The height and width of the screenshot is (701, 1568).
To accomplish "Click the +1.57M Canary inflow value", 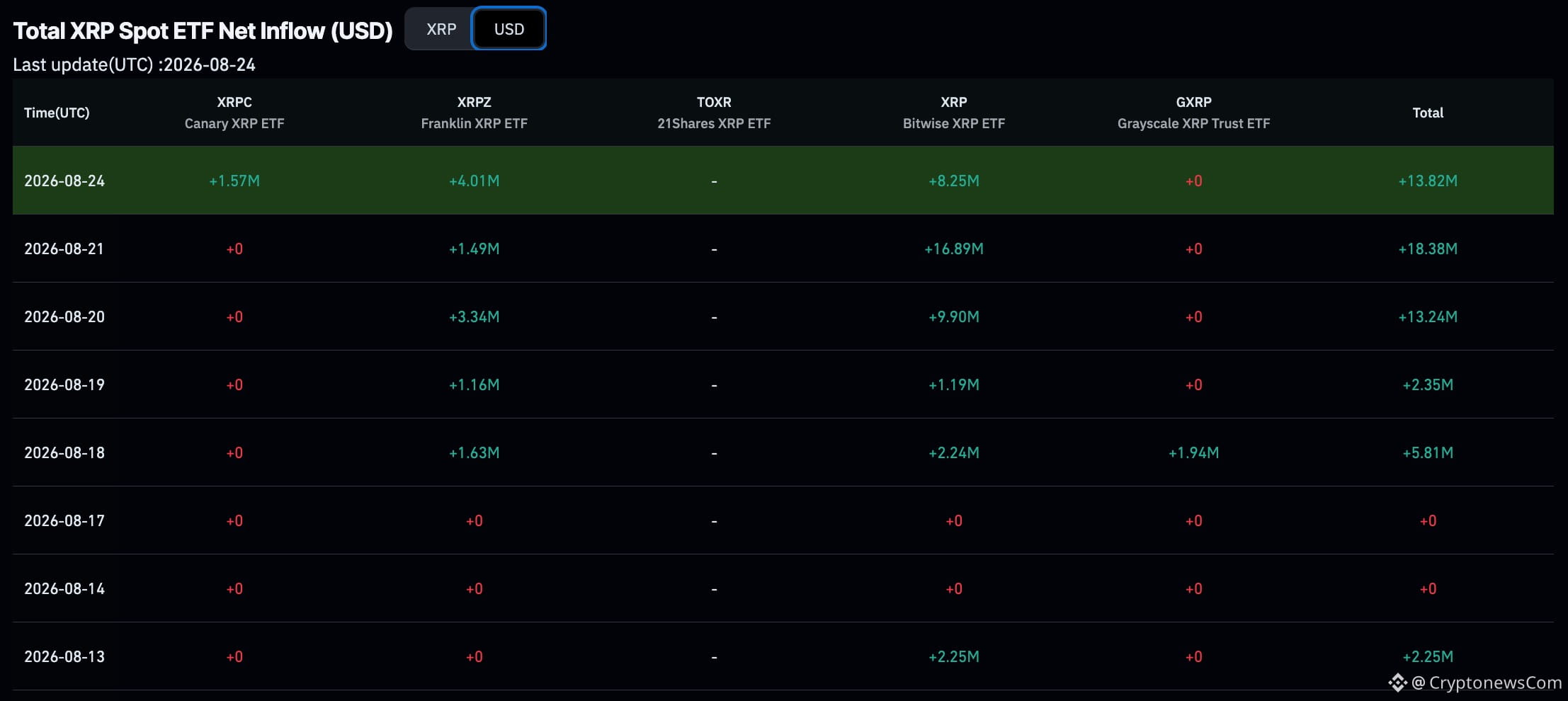I will click(x=234, y=181).
